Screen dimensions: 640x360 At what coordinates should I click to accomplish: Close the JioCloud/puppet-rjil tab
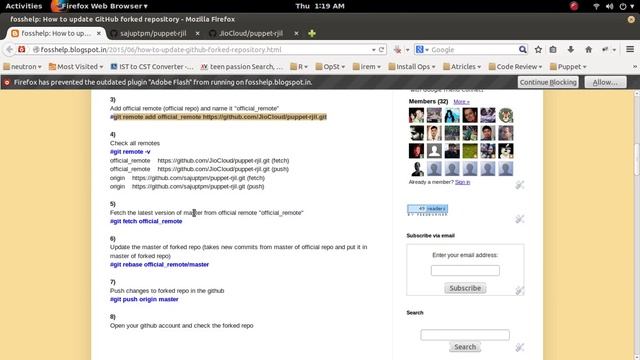tap(296, 33)
